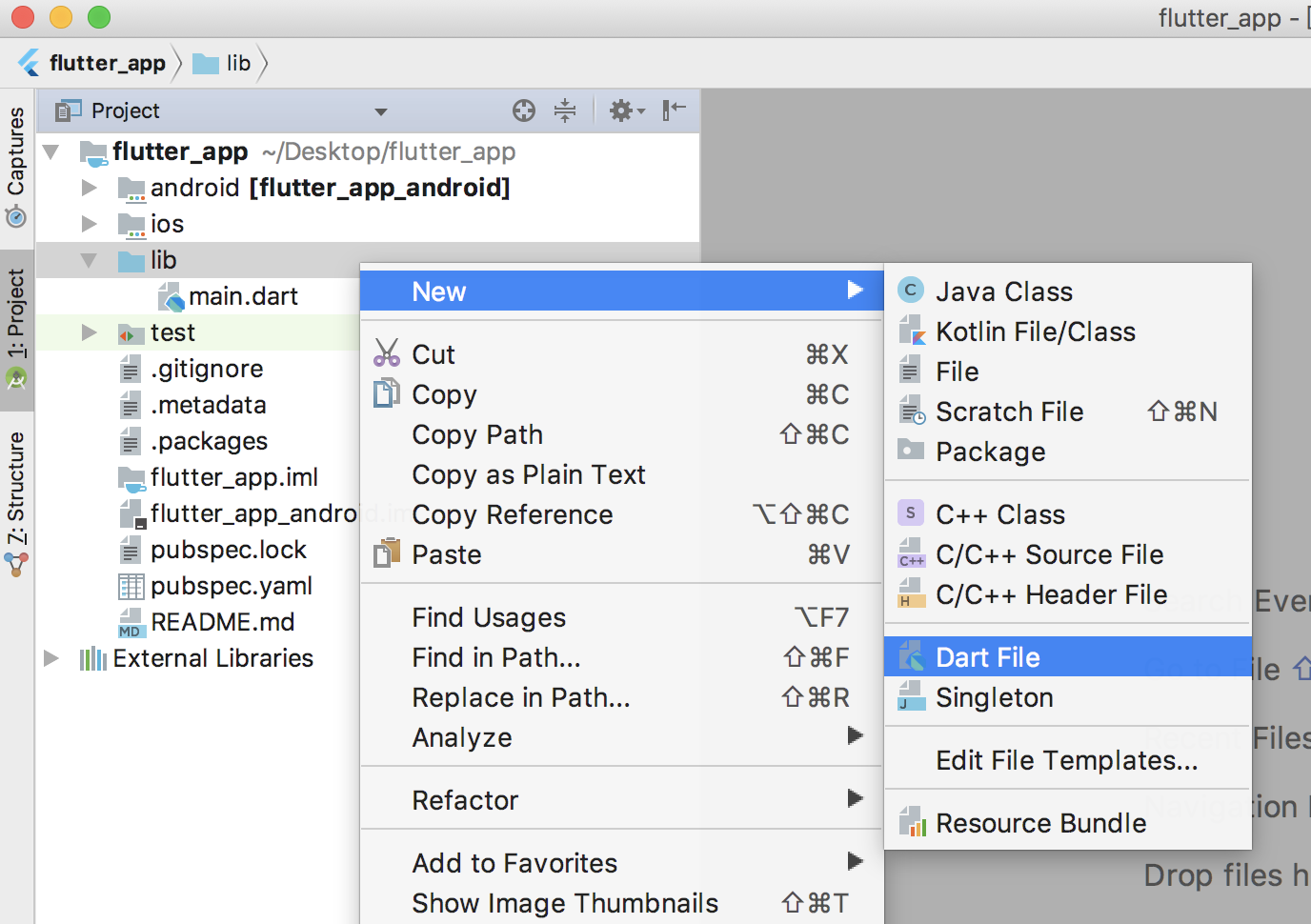
Task: Collapse the lib folder node
Action: 89,260
